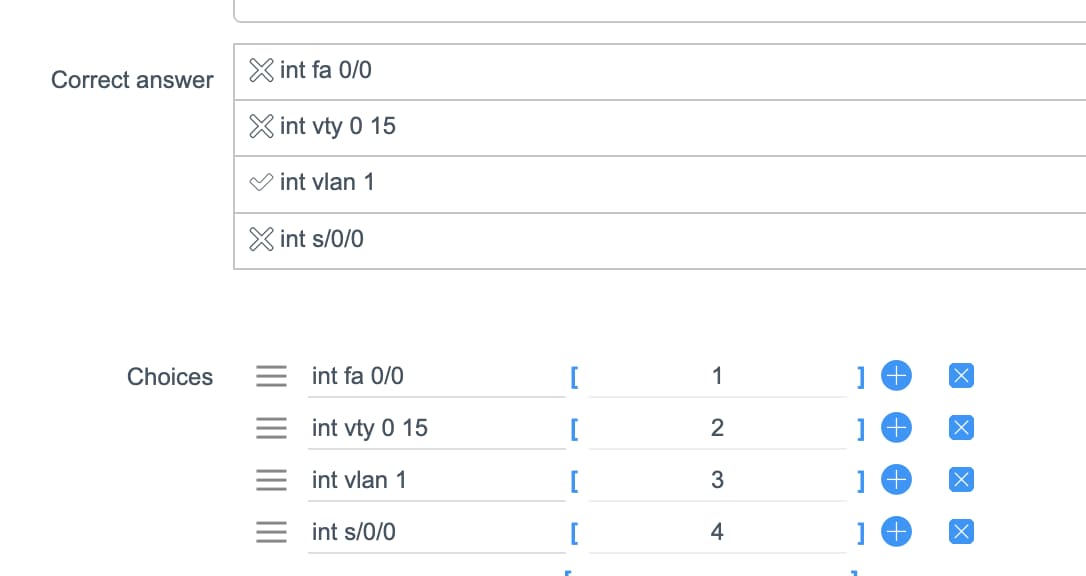The image size is (1086, 576).
Task: Click the value field showing 3
Action: (x=716, y=479)
